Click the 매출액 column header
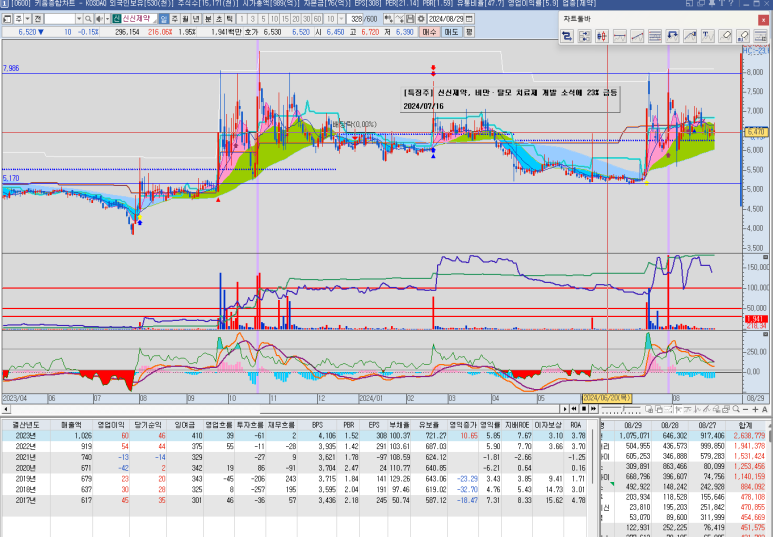The width and height of the screenshot is (773, 537). pos(71,425)
